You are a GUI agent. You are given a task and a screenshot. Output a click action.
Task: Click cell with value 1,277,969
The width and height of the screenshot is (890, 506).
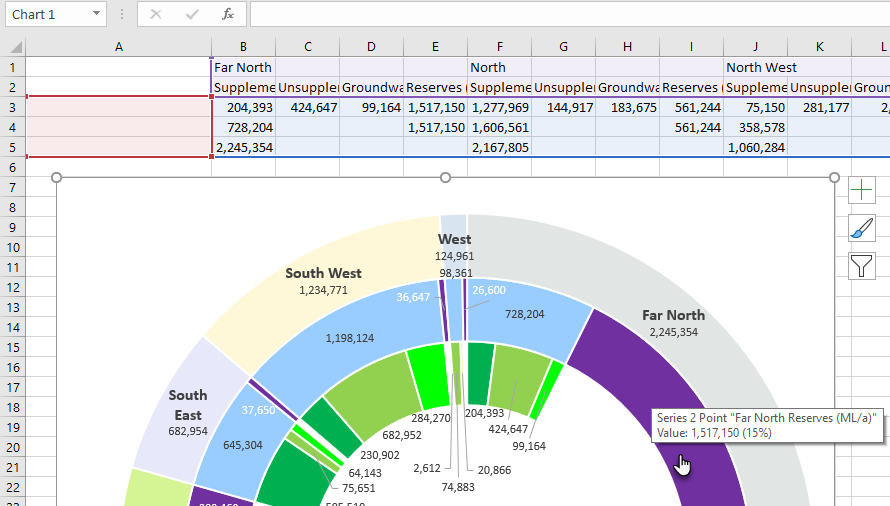(x=499, y=107)
